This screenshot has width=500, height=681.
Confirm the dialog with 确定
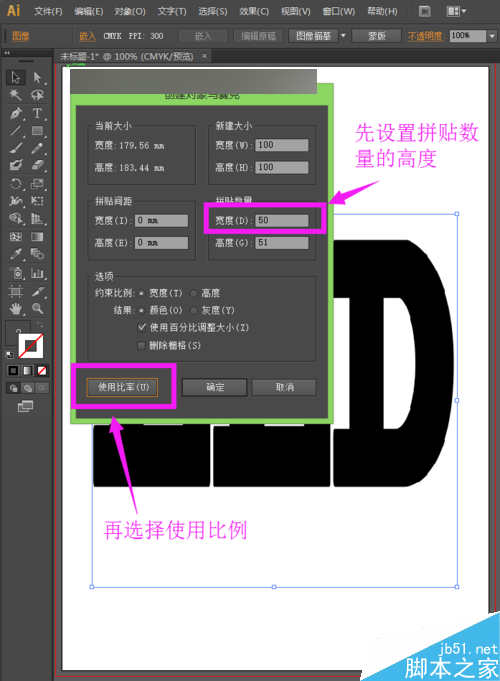coord(215,387)
